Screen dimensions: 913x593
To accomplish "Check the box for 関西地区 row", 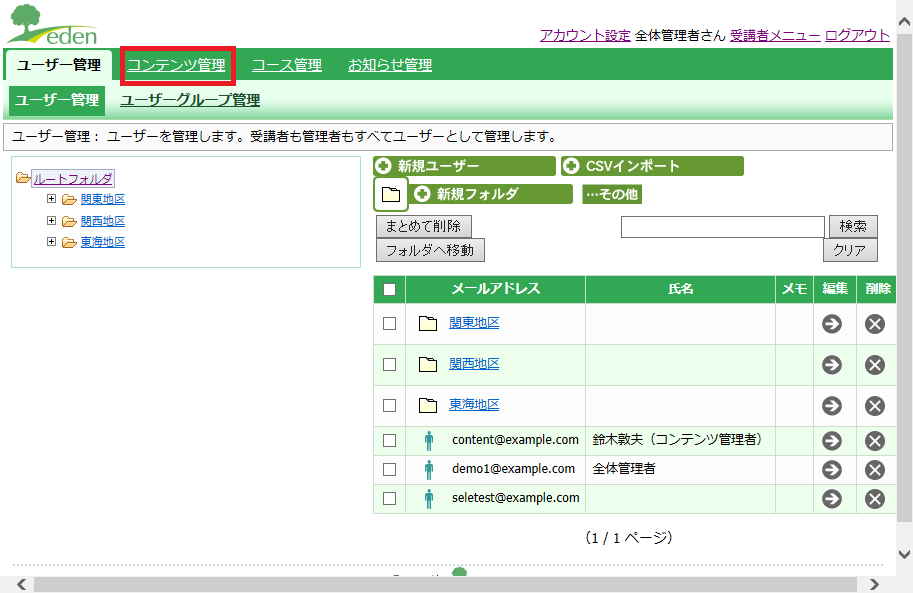I will [x=390, y=364].
